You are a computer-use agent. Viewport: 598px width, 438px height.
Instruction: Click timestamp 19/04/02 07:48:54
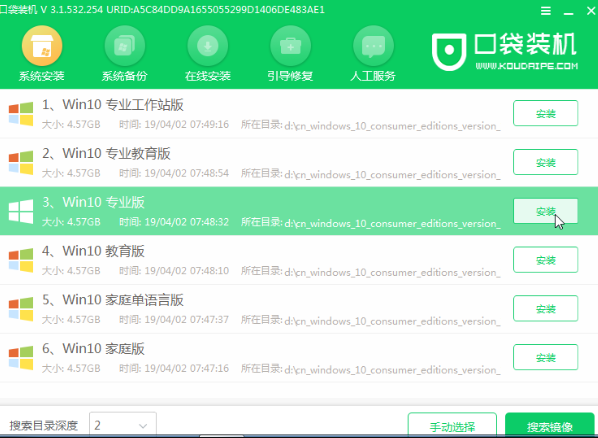click(186, 173)
